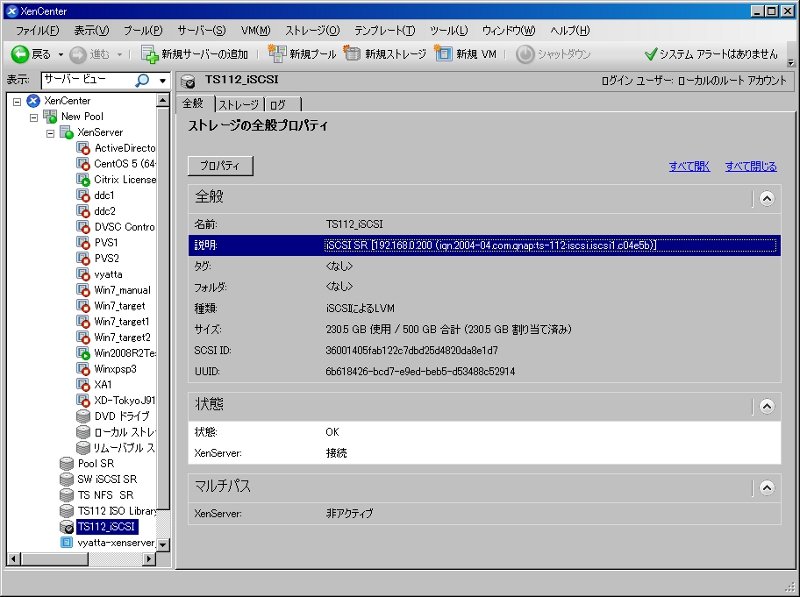
Task: Click the tree scroll down arrow
Action: [x=163, y=544]
